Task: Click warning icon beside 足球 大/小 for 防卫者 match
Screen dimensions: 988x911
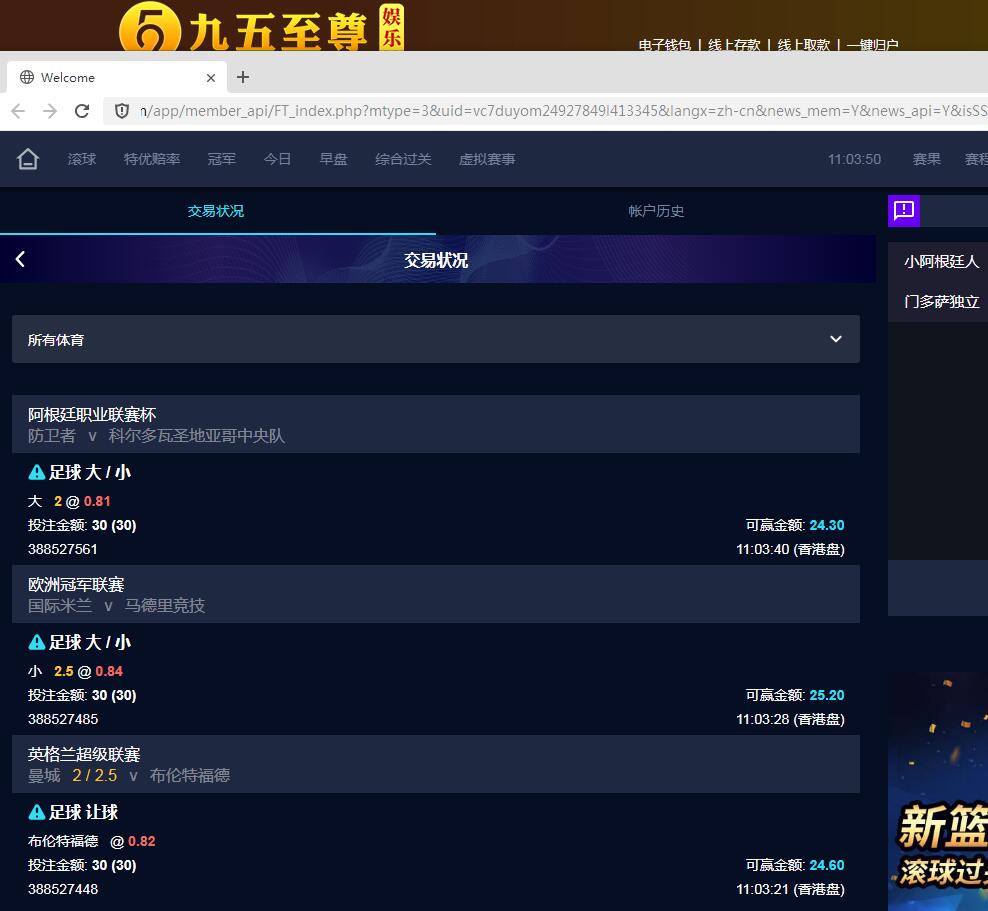Action: point(37,472)
